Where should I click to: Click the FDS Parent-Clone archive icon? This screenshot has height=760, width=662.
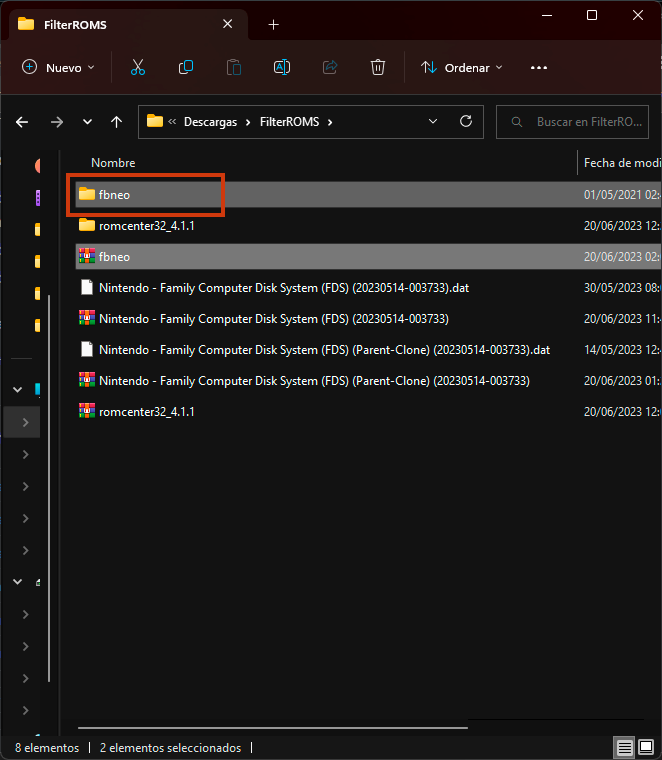(87, 380)
